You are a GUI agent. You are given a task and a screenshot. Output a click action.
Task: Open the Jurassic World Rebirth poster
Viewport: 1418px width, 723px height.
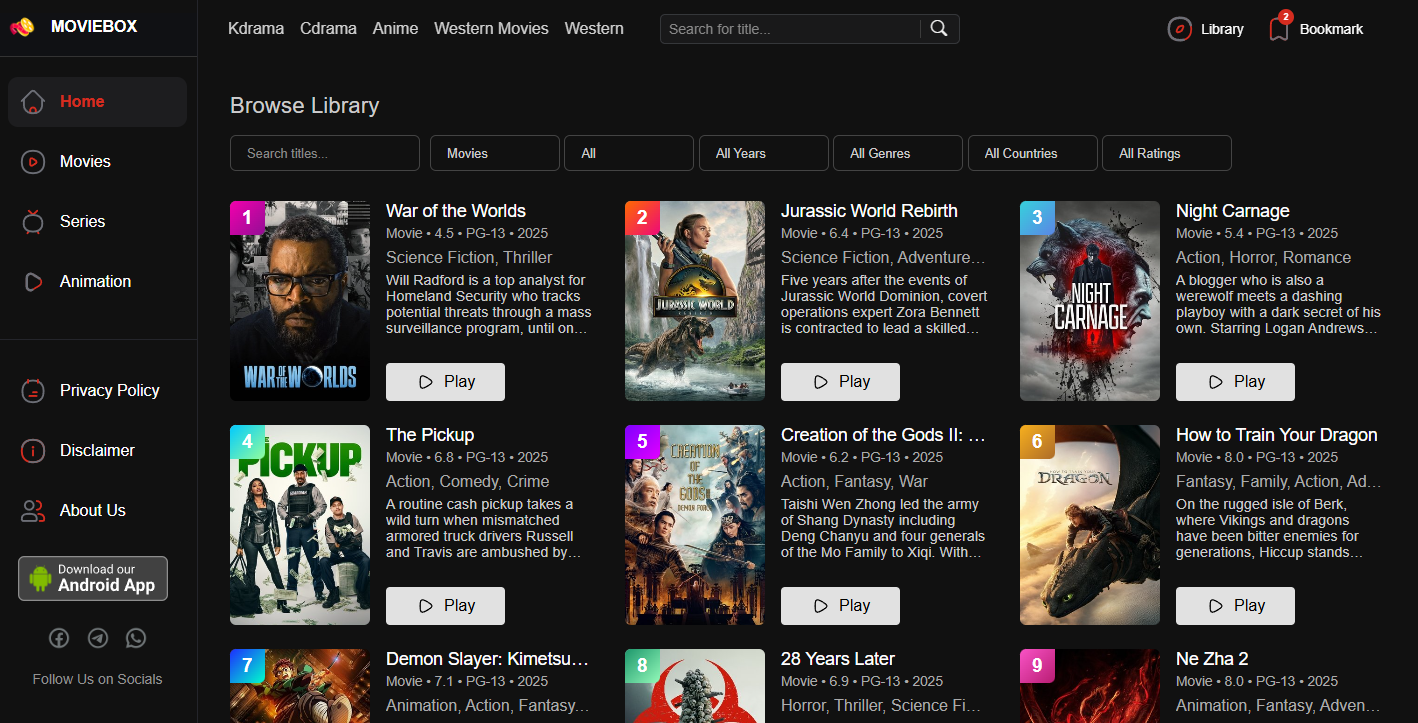[695, 301]
